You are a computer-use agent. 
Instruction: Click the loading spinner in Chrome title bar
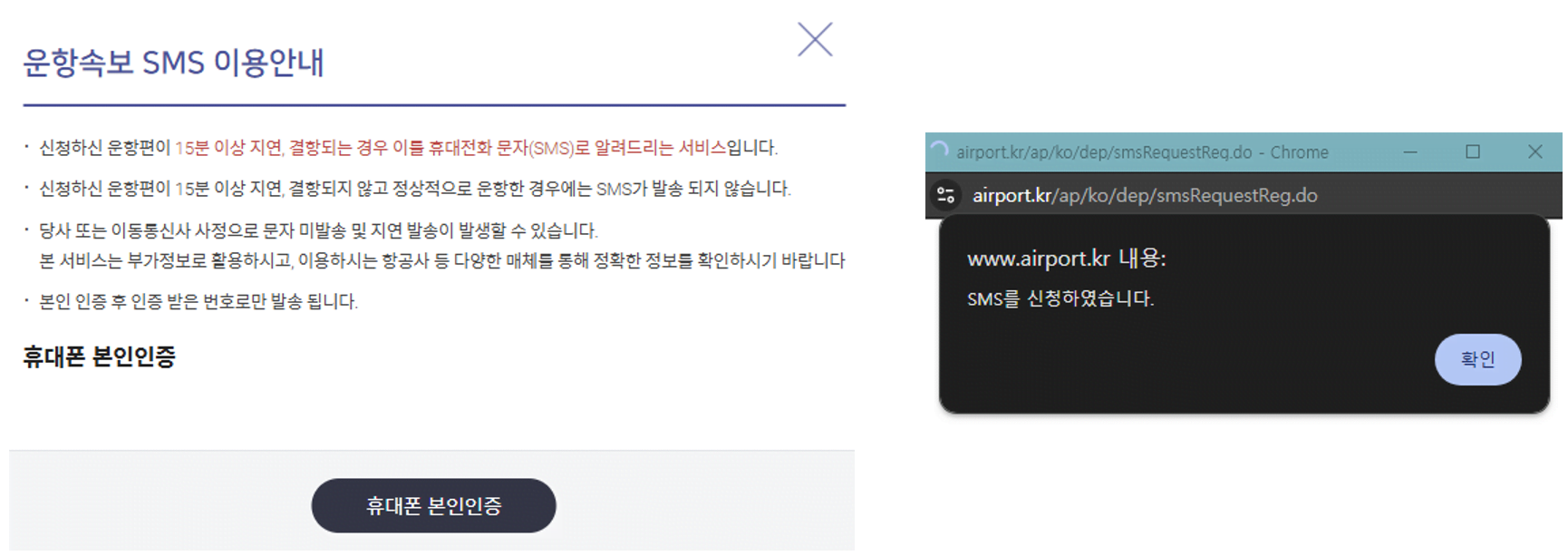[x=940, y=151]
